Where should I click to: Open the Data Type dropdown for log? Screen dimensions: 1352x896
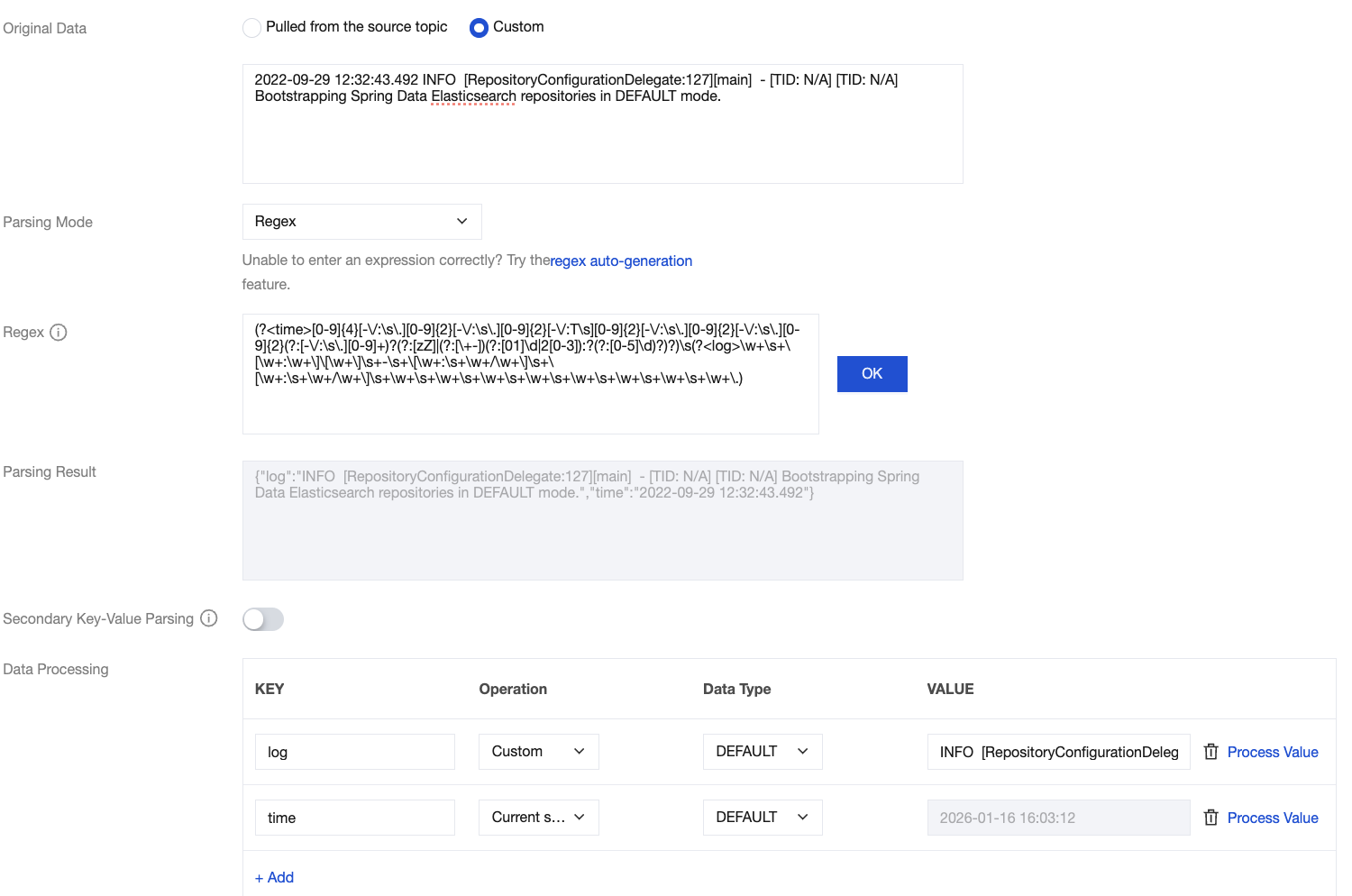[762, 752]
